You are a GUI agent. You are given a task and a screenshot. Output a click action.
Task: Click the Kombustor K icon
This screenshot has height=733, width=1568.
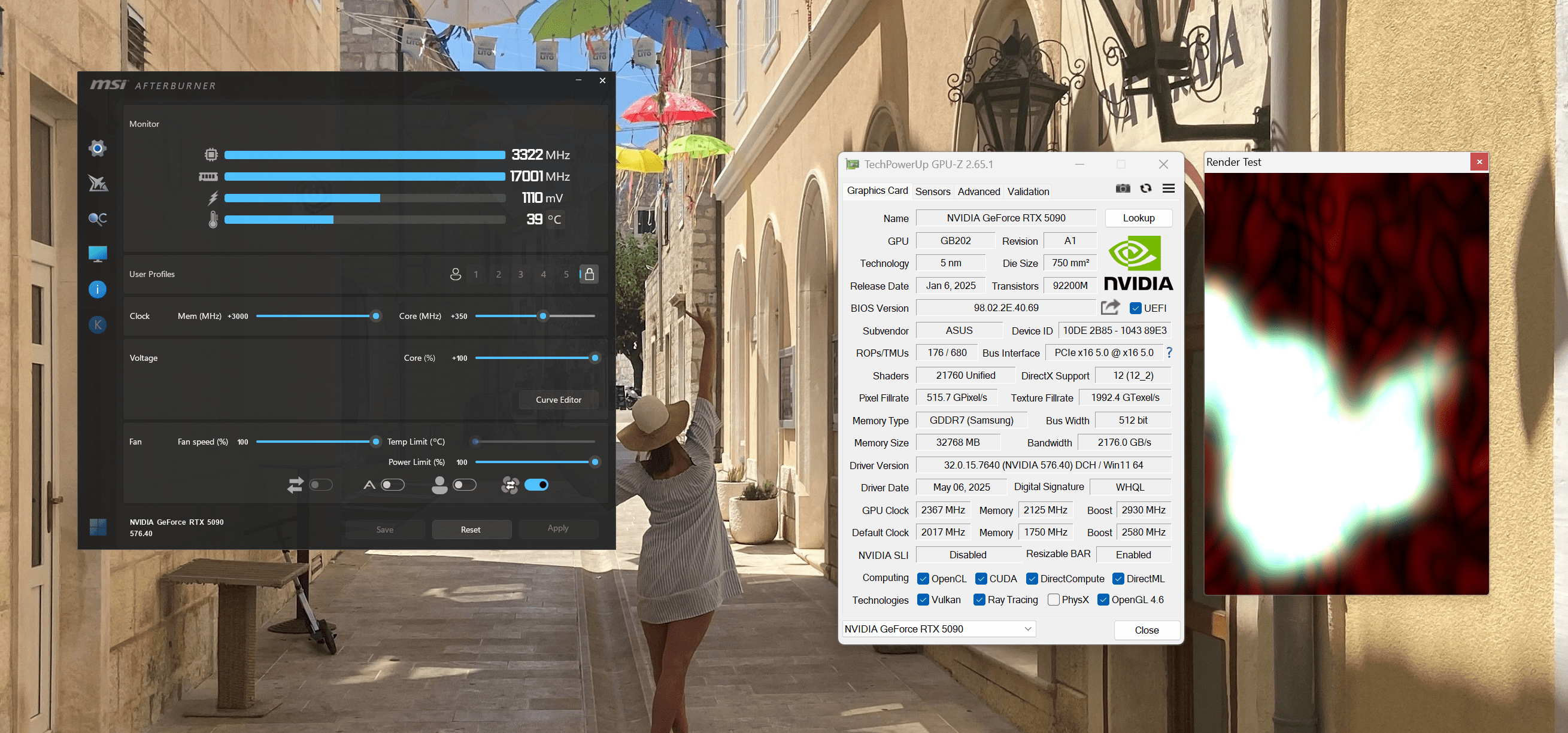coord(98,325)
